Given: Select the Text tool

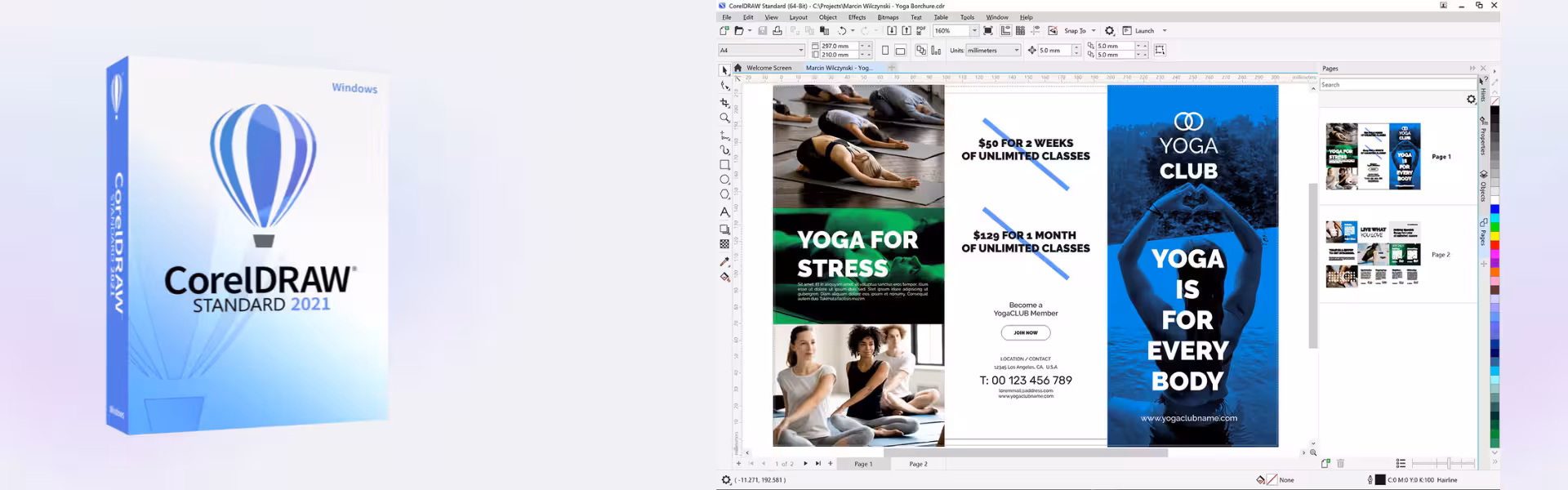Looking at the screenshot, I should tap(724, 212).
